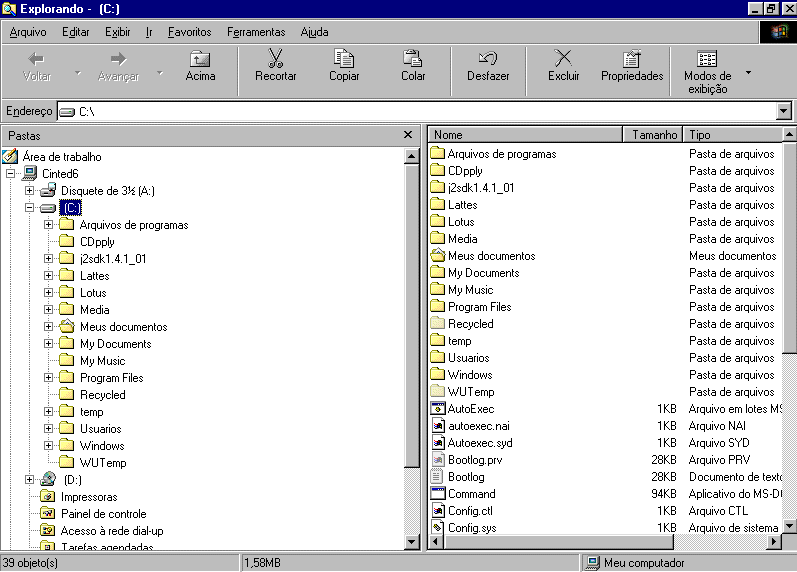This screenshot has height=572, width=797.
Task: Sort by the Tamanho column header
Action: coord(653,135)
